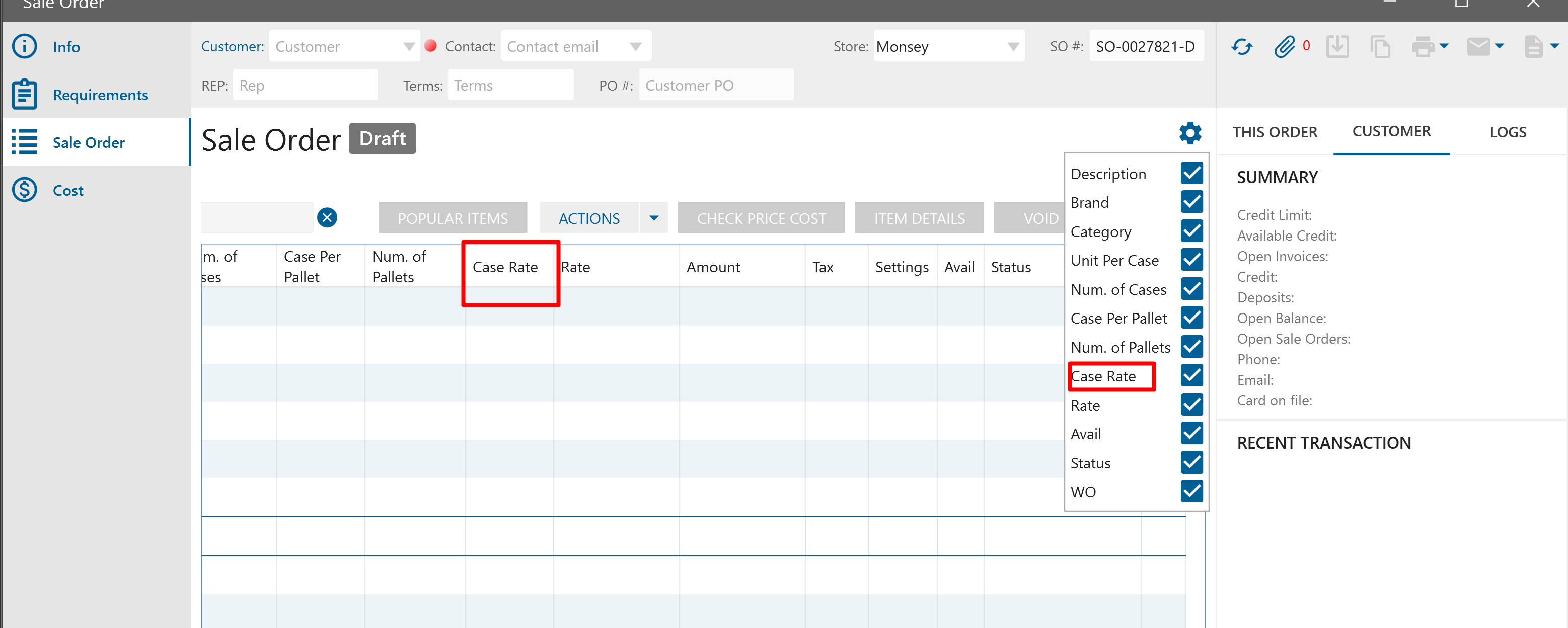Viewport: 1568px width, 628px height.
Task: Click the refresh sync icon
Action: click(x=1241, y=47)
